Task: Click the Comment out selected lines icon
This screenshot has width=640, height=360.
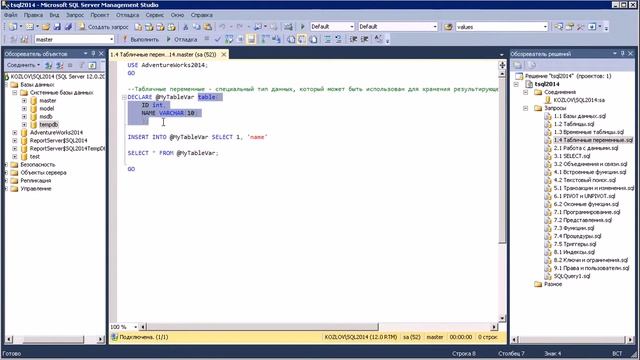Action: tap(327, 39)
